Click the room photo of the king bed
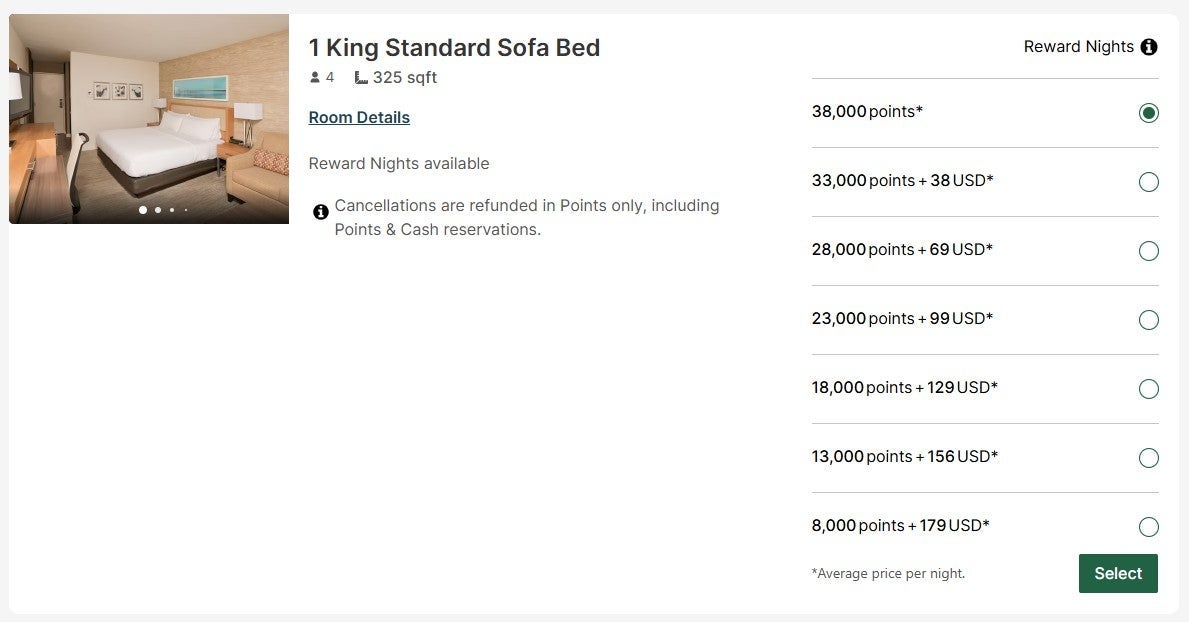The image size is (1189, 622). 148,110
